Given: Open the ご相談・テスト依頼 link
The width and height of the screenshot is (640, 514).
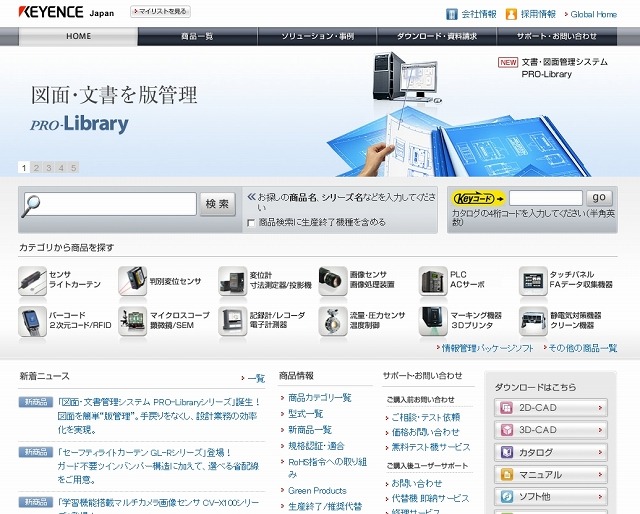Looking at the screenshot, I should pyautogui.click(x=426, y=417).
